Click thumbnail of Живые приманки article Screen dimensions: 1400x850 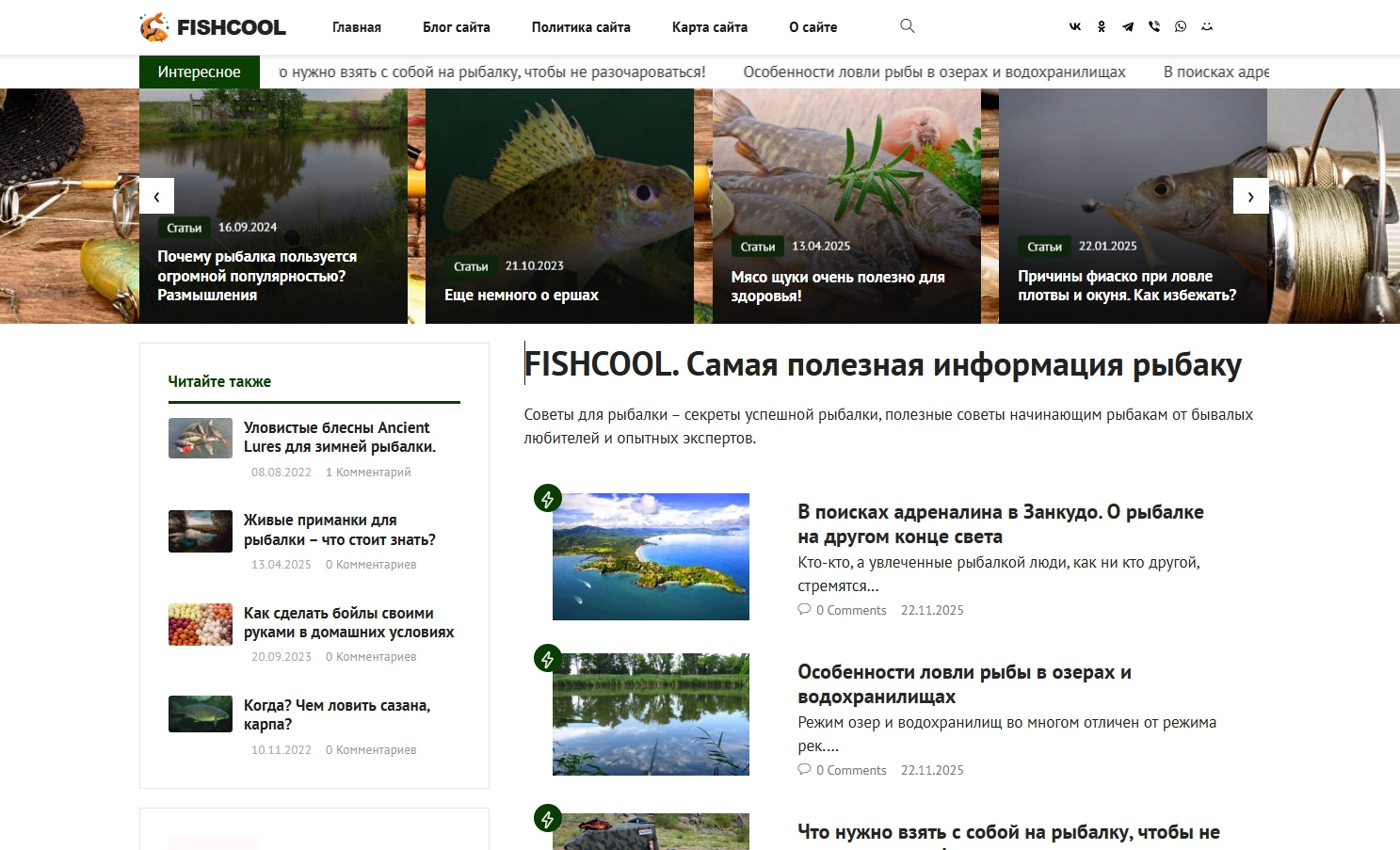[x=201, y=531]
